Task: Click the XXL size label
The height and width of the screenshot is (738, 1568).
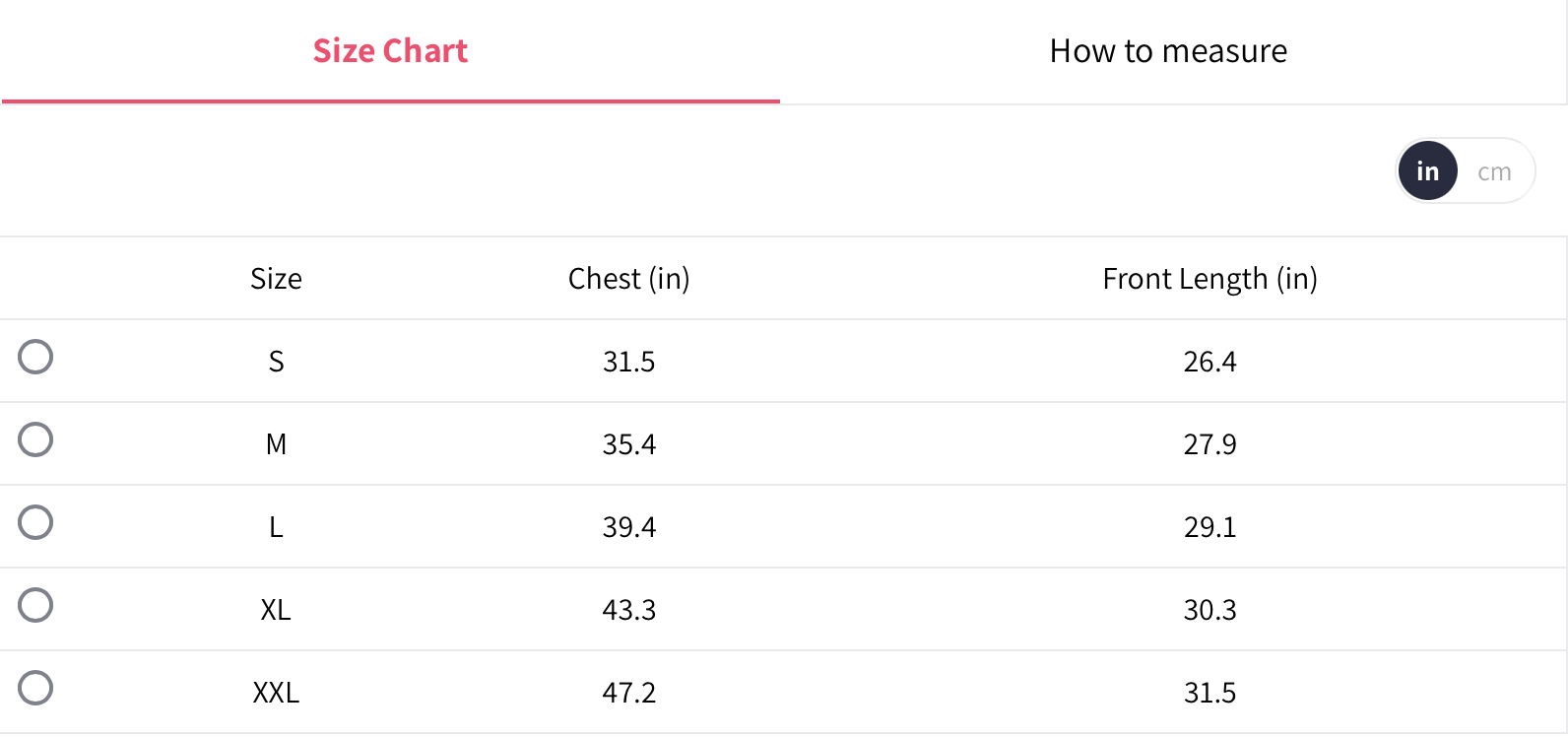Action: [276, 693]
